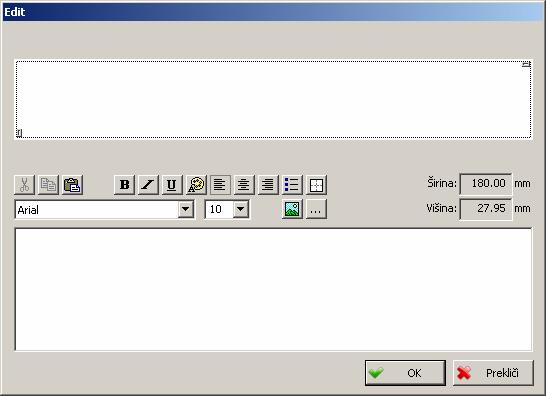Insert a picture with image icon
546x396 pixels.
(292, 209)
